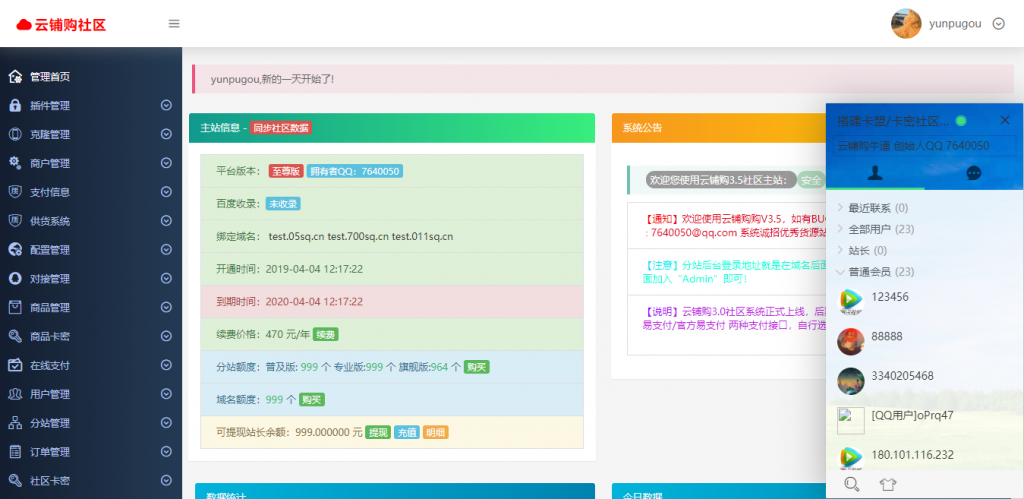The image size is (1024, 499).
Task: Collapse the 普通会员 (23) contact group
Action: tap(880, 271)
